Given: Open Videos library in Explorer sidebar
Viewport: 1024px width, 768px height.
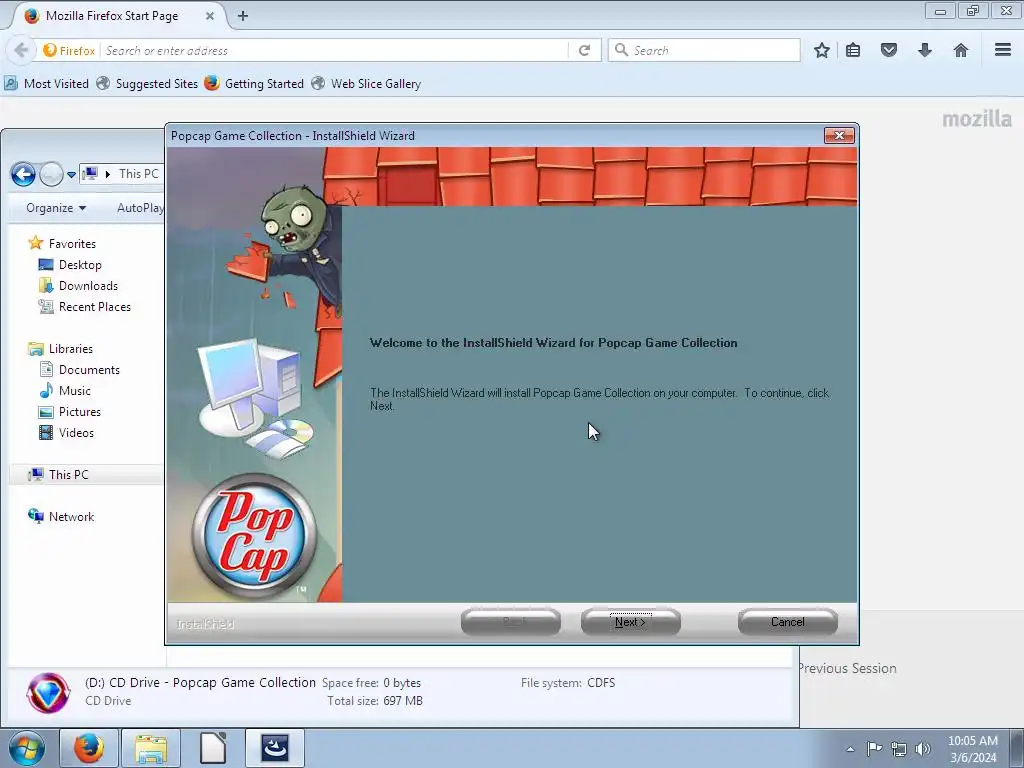Looking at the screenshot, I should tap(66, 432).
